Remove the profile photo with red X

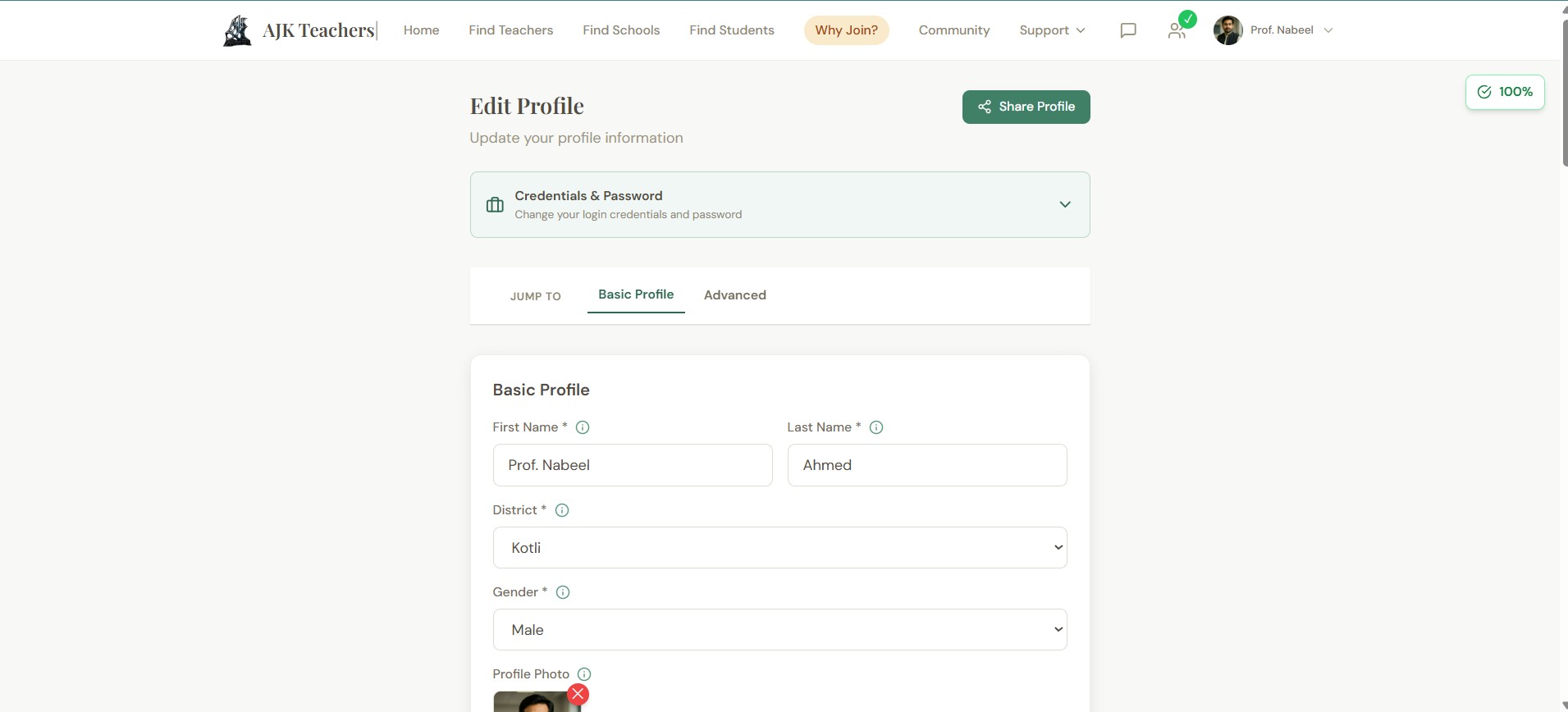point(578,694)
